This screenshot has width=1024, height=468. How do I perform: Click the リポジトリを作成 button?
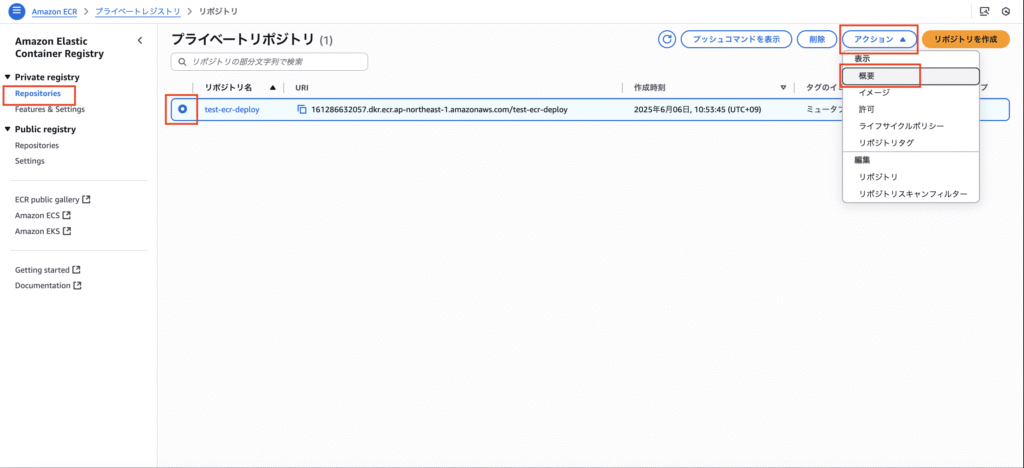(x=966, y=39)
